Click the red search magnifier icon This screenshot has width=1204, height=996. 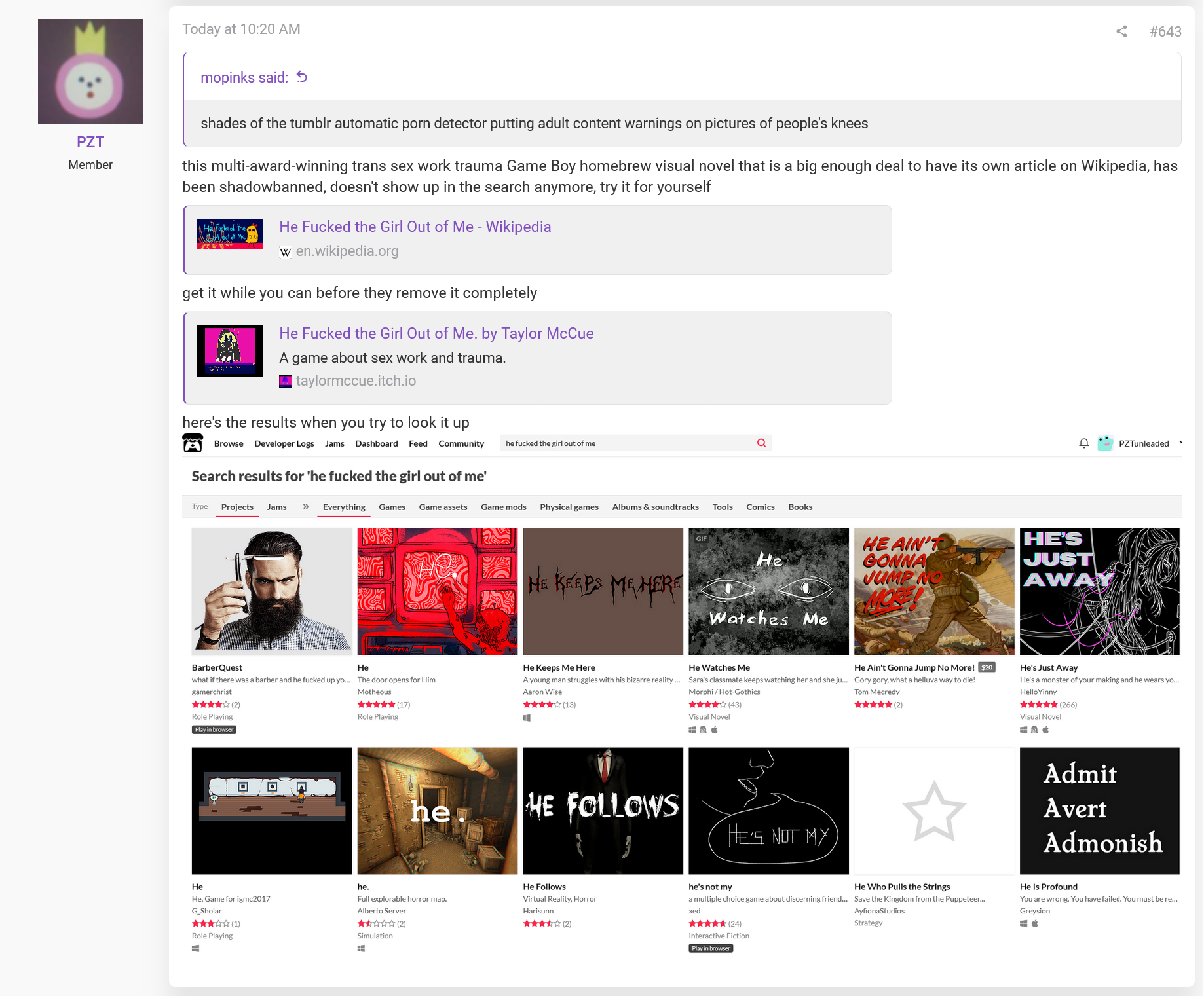pos(761,443)
